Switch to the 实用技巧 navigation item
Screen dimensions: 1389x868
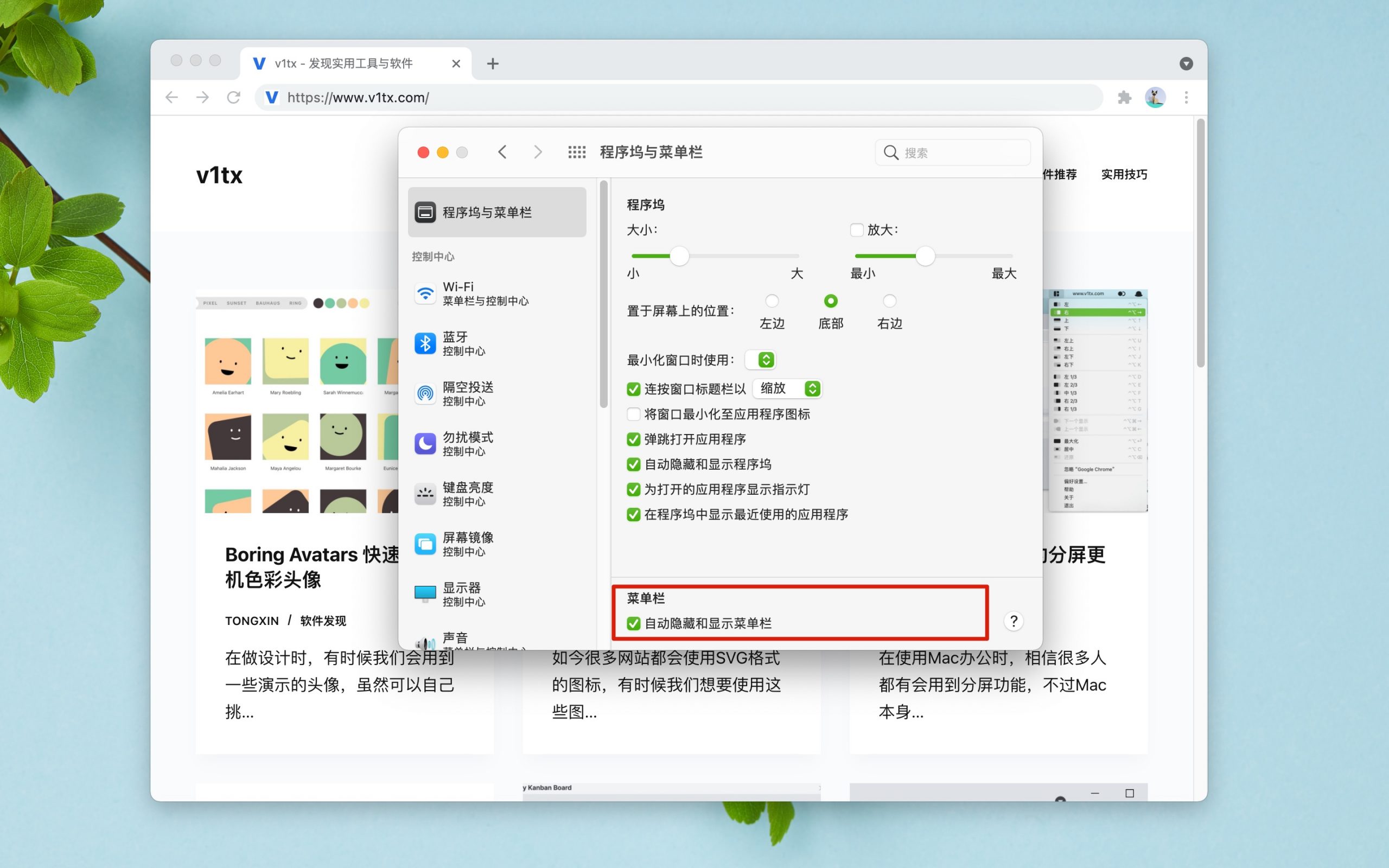(1124, 175)
